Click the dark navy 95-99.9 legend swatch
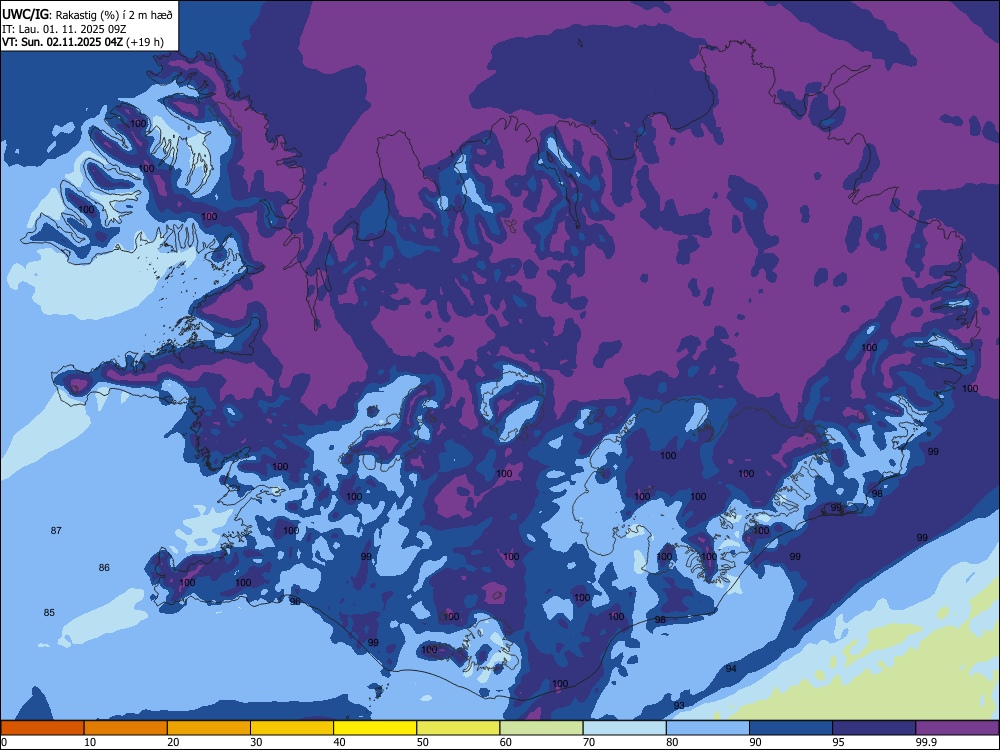The height and width of the screenshot is (750, 1000). pyautogui.click(x=874, y=728)
